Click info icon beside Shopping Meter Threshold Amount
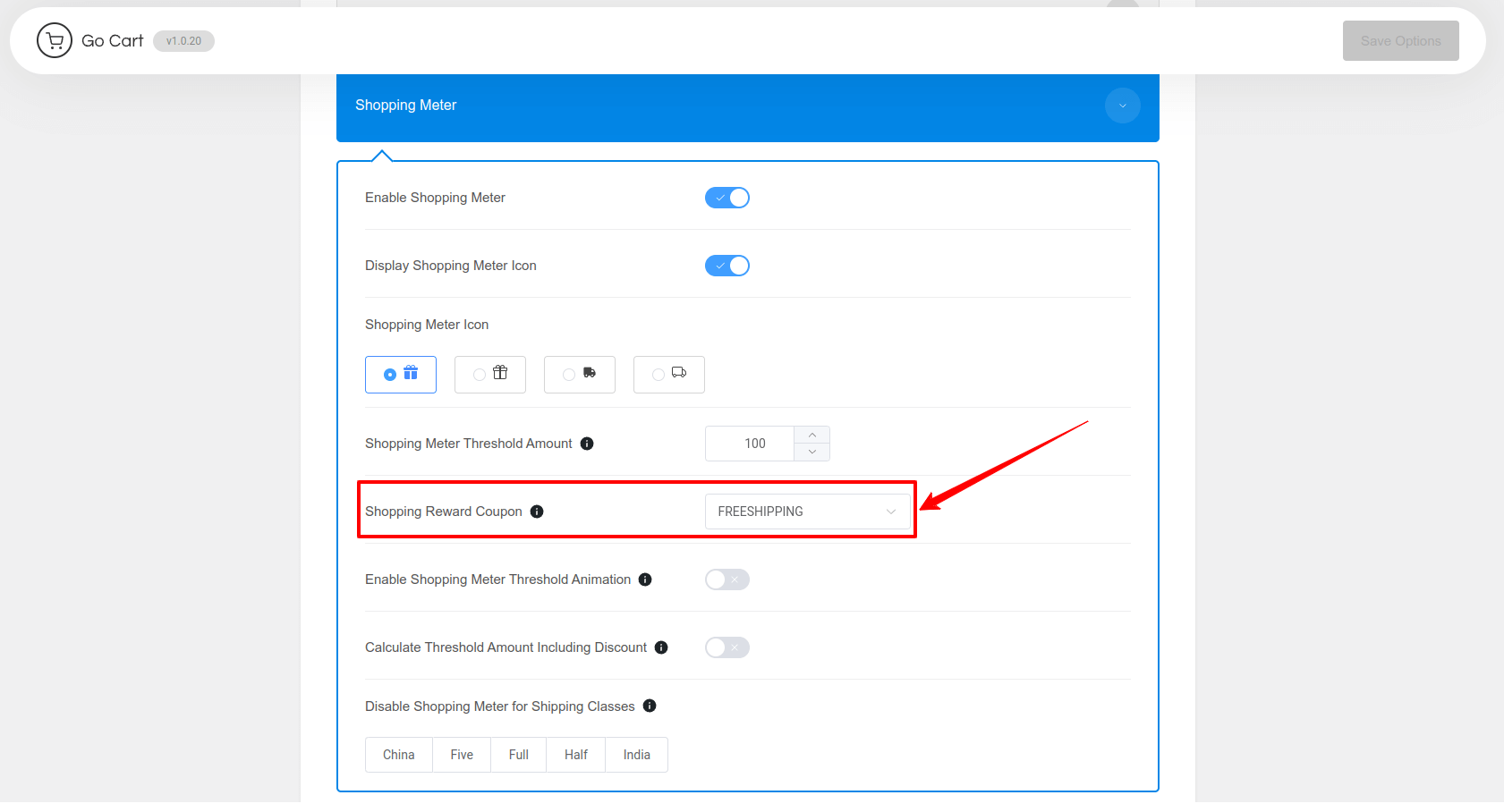This screenshot has height=812, width=1504. 587,444
